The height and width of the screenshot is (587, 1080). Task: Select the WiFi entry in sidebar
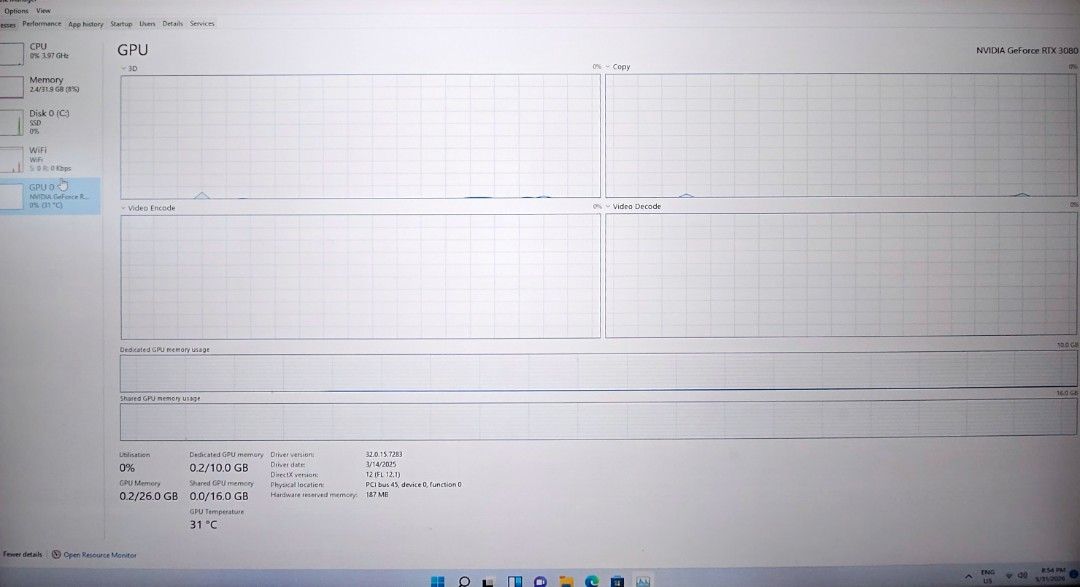[50, 159]
